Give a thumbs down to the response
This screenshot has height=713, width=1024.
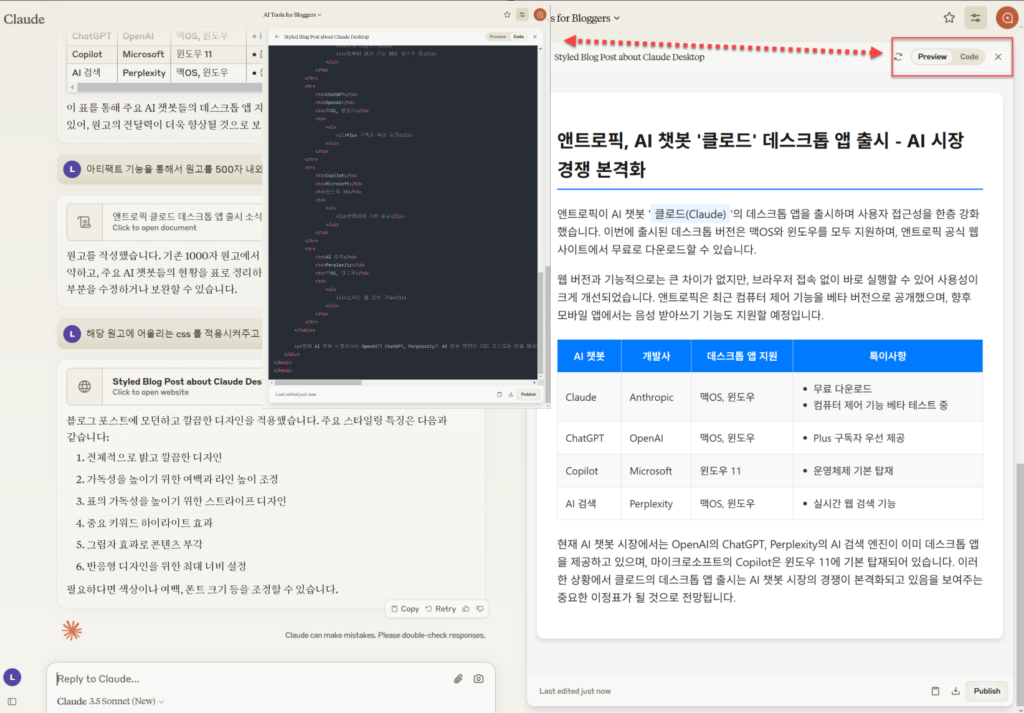click(x=480, y=609)
